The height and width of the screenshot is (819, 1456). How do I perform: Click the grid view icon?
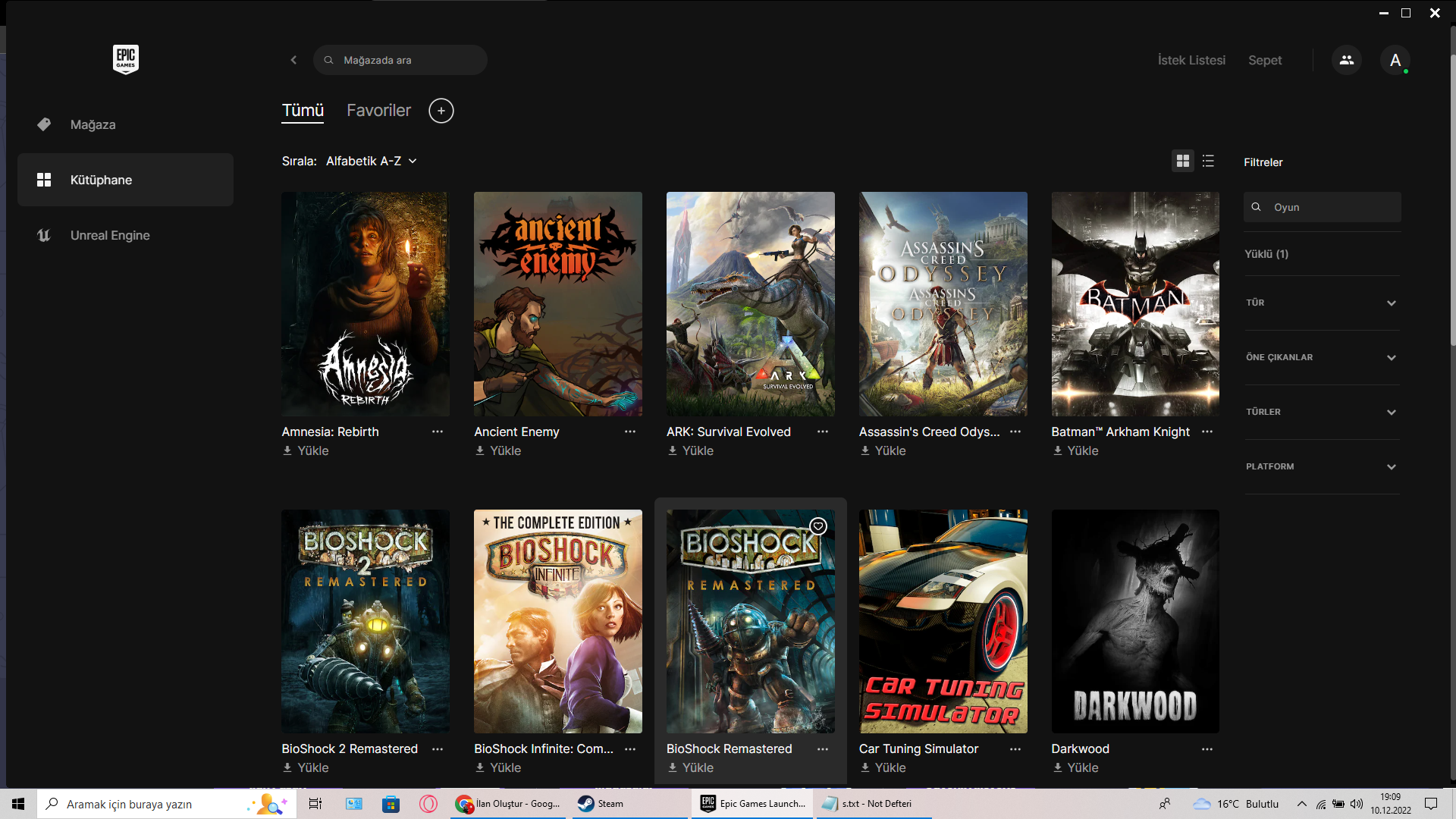click(1183, 161)
